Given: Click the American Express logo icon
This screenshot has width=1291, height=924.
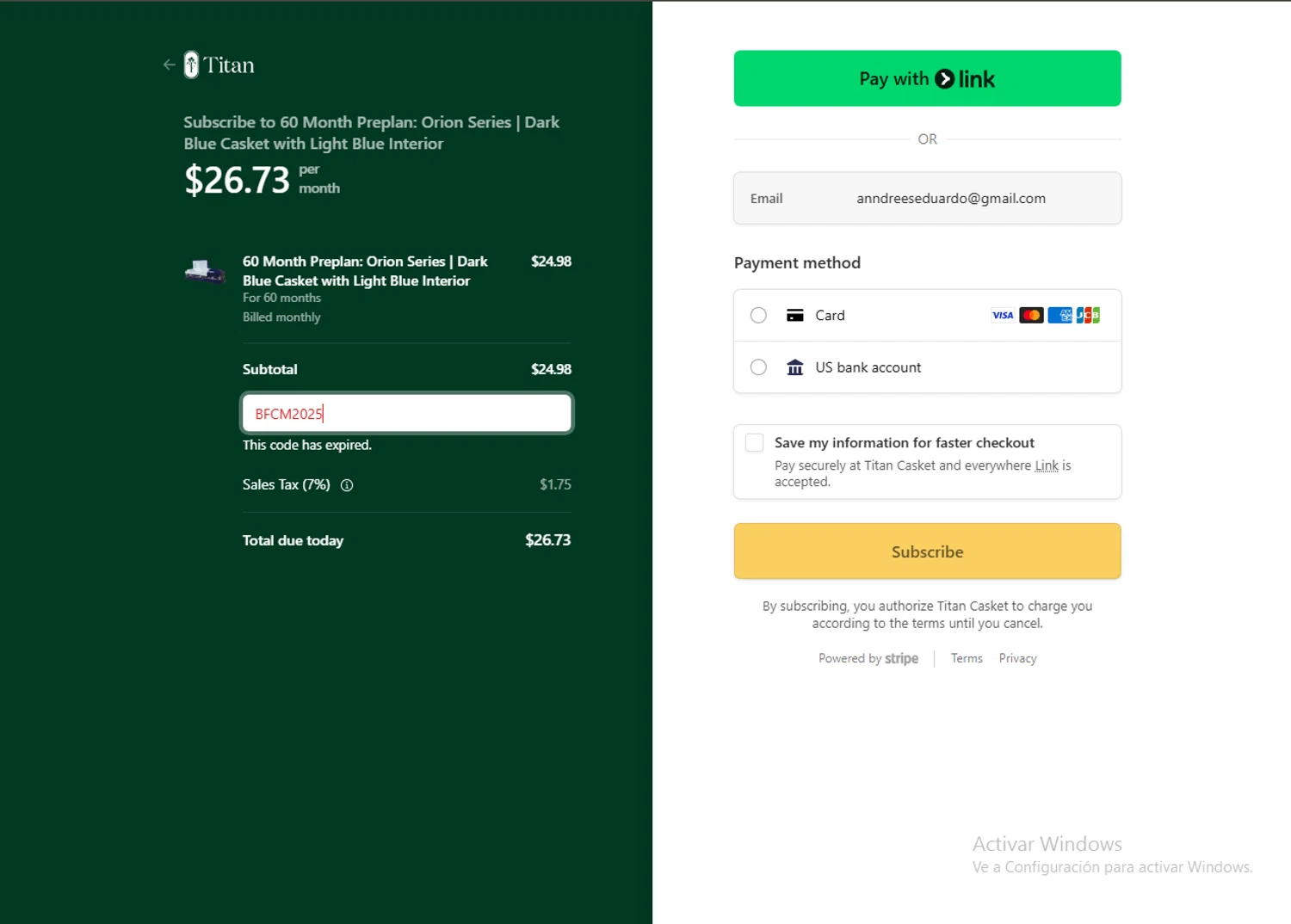Looking at the screenshot, I should (x=1059, y=315).
